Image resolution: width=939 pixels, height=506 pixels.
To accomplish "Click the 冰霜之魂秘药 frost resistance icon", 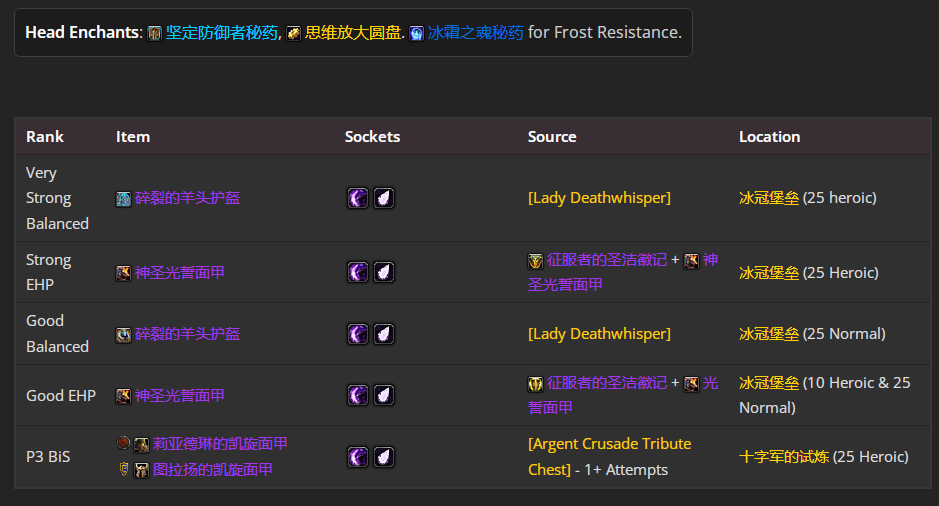I will coord(417,33).
